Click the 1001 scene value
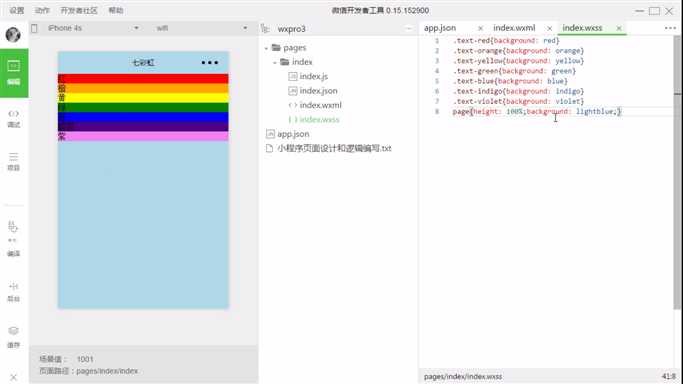The width and height of the screenshot is (683, 384). (85, 359)
